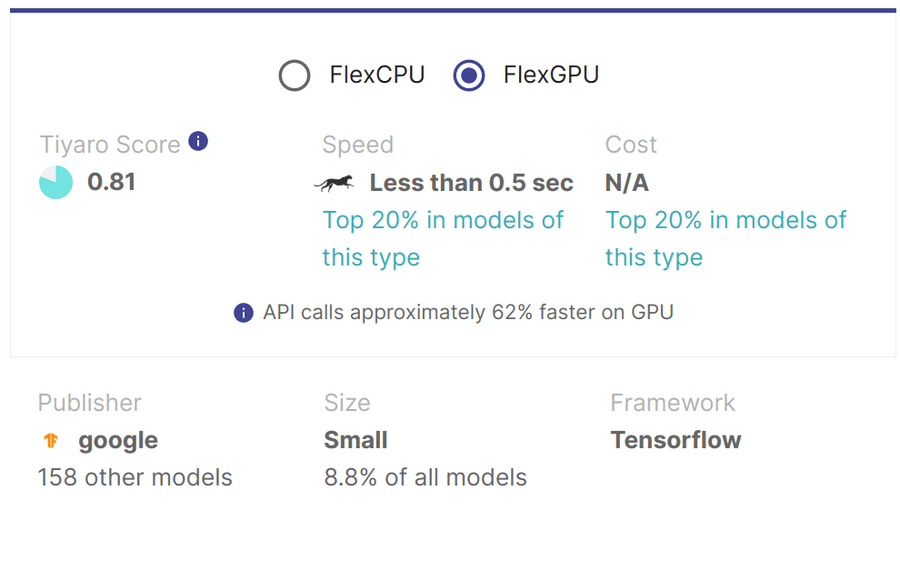Click the Small size value

click(x=356, y=440)
